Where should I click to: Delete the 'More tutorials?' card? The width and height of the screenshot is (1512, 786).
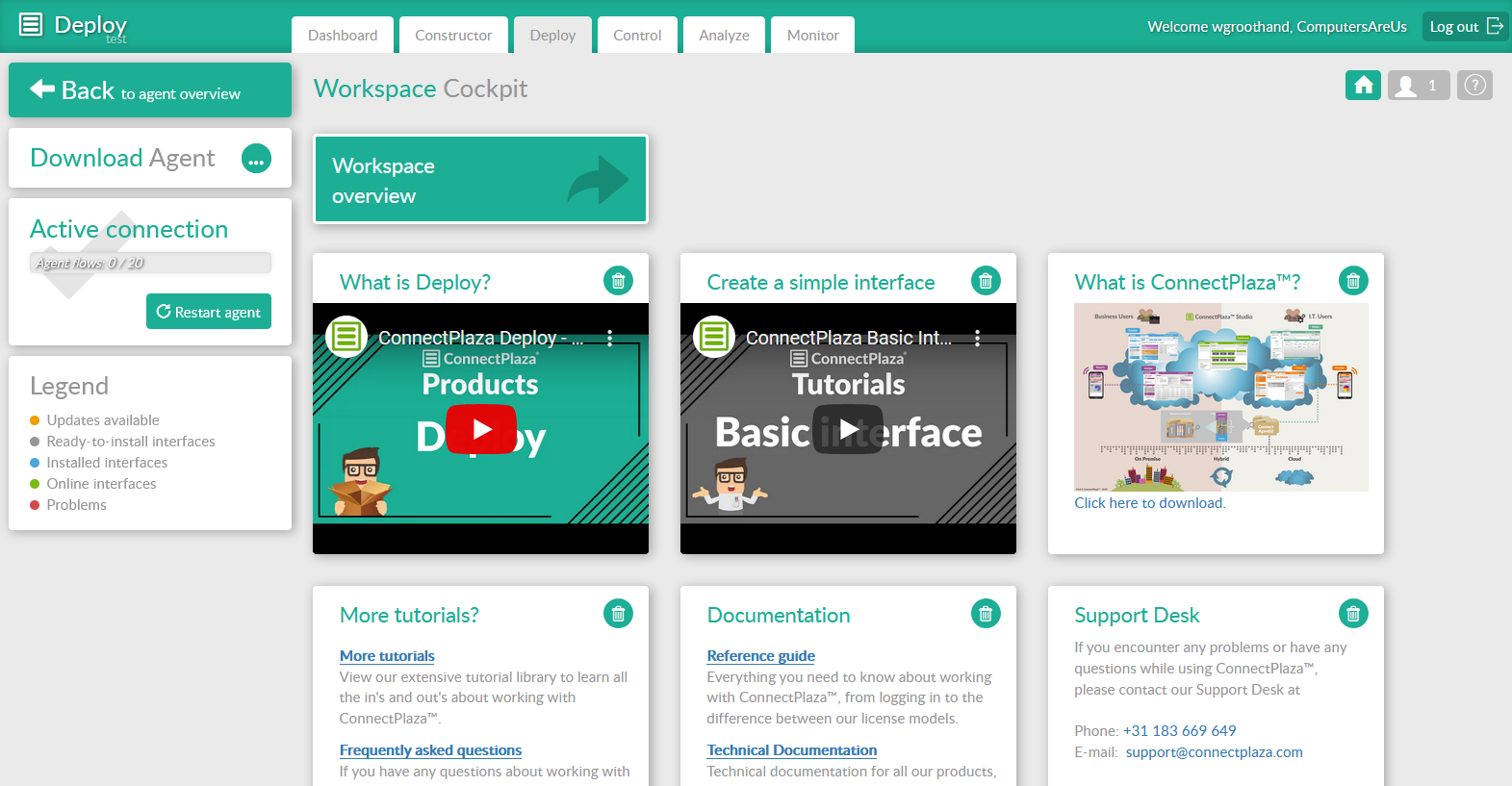618,614
